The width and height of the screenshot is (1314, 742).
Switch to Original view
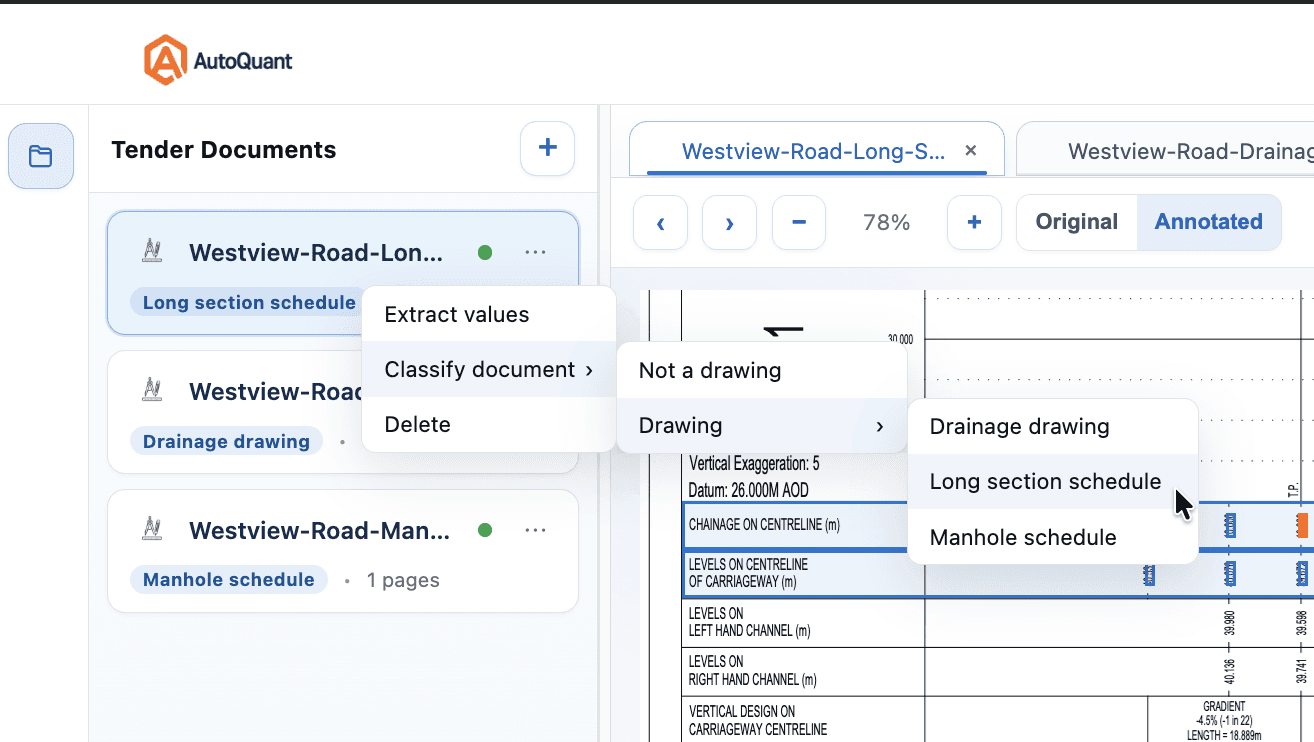point(1077,222)
